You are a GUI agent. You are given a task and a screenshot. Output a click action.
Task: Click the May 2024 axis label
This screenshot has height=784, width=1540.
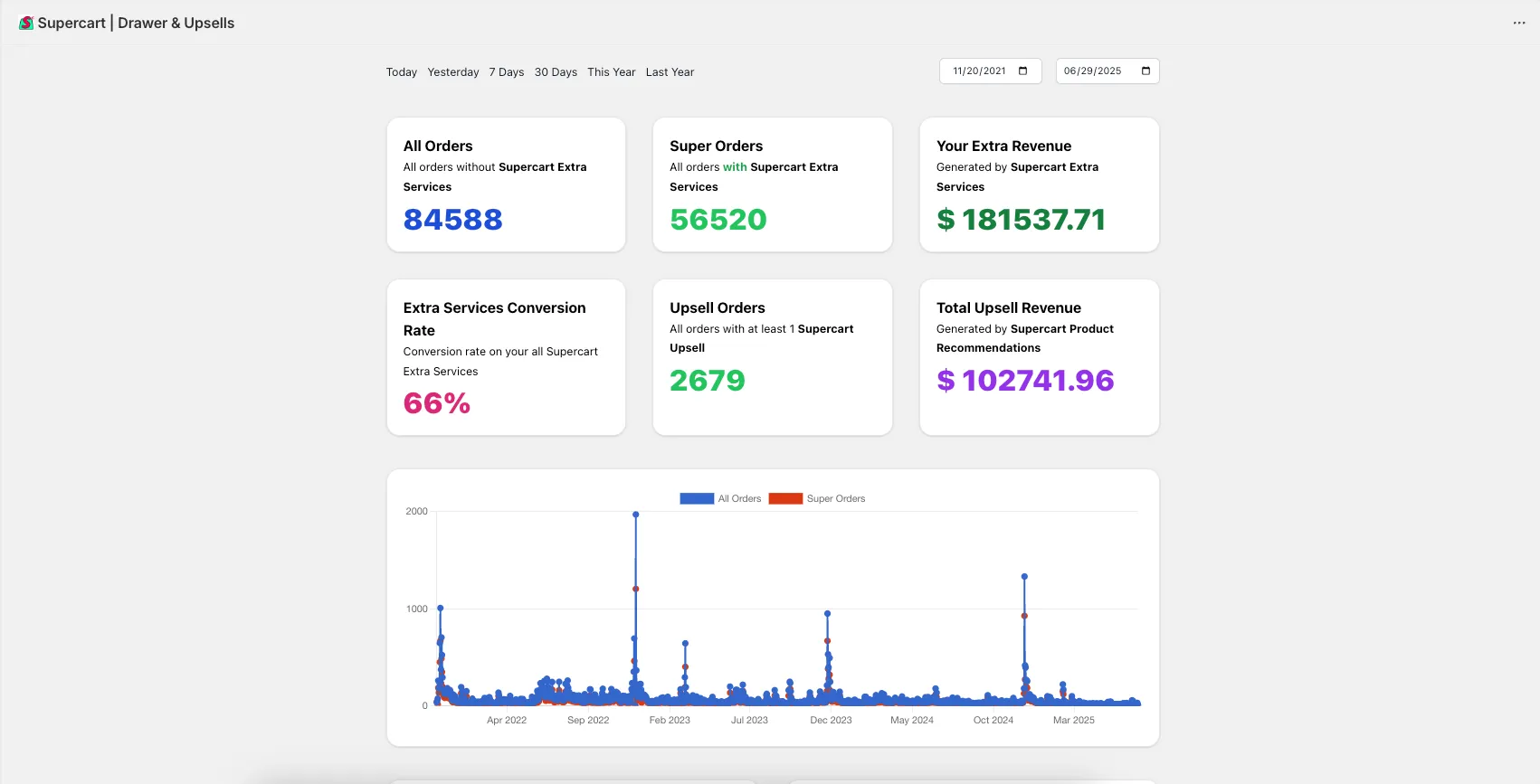point(912,721)
